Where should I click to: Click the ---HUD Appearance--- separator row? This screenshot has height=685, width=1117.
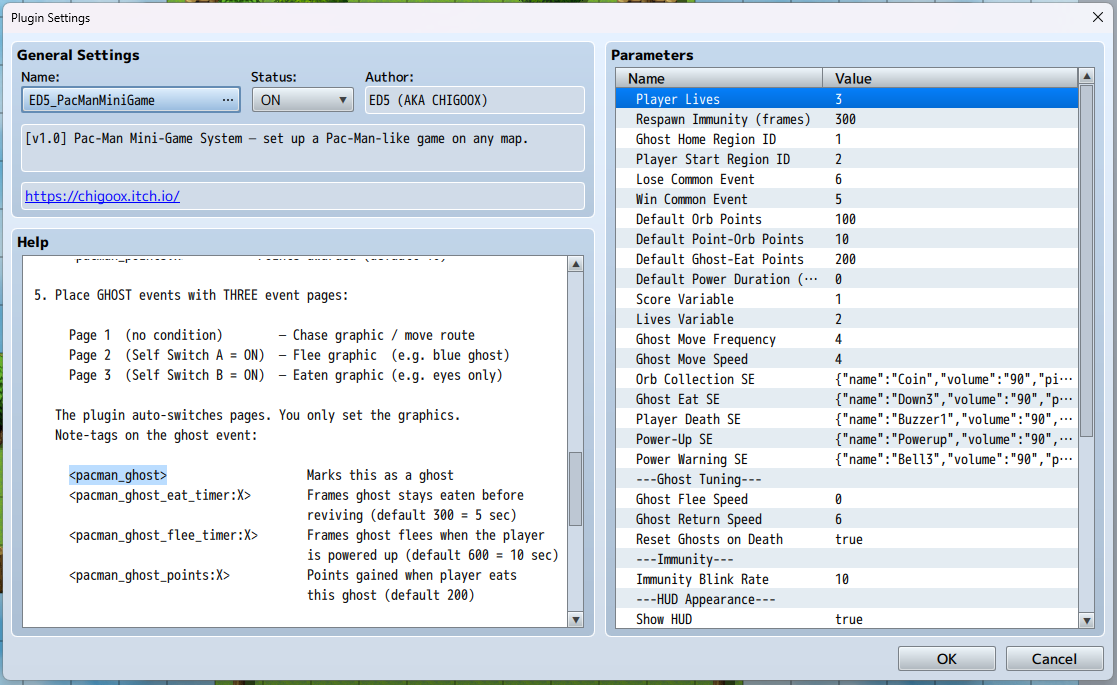point(847,599)
